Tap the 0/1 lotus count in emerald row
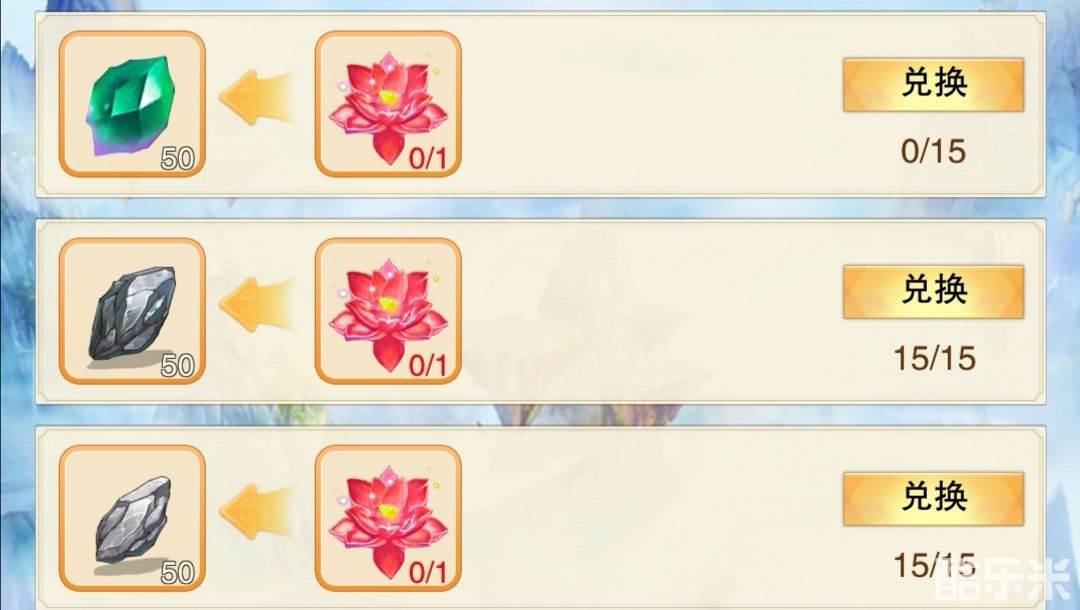The width and height of the screenshot is (1080, 610). click(428, 159)
